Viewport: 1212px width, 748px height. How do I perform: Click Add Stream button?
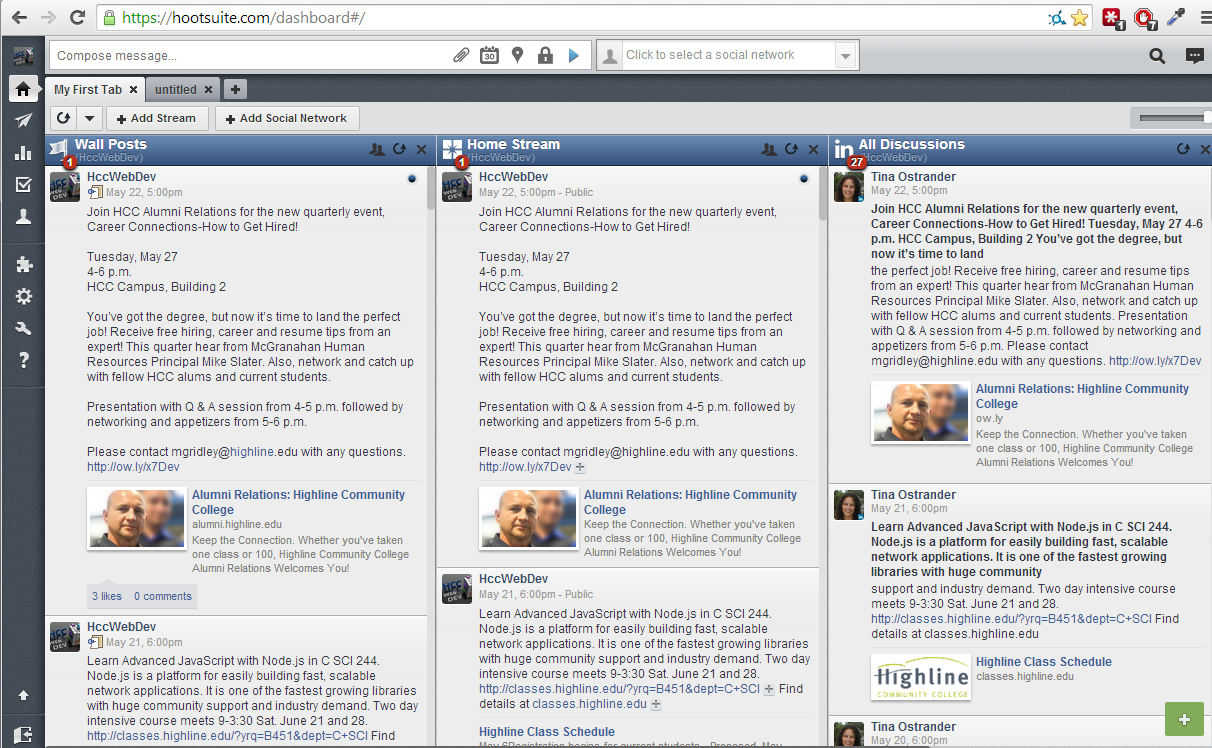pyautogui.click(x=157, y=118)
